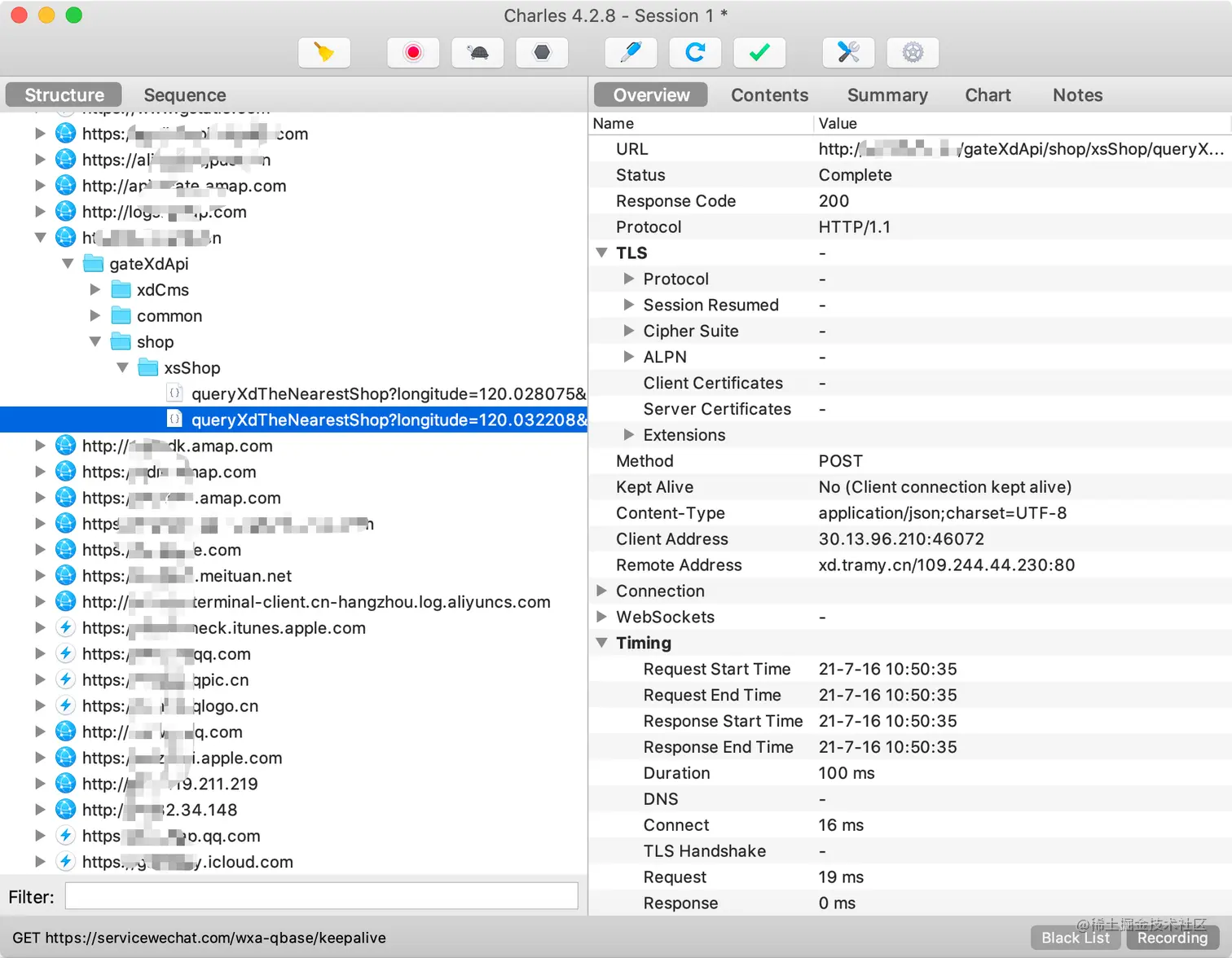Click inside the Filter input field
The image size is (1232, 958).
[321, 896]
